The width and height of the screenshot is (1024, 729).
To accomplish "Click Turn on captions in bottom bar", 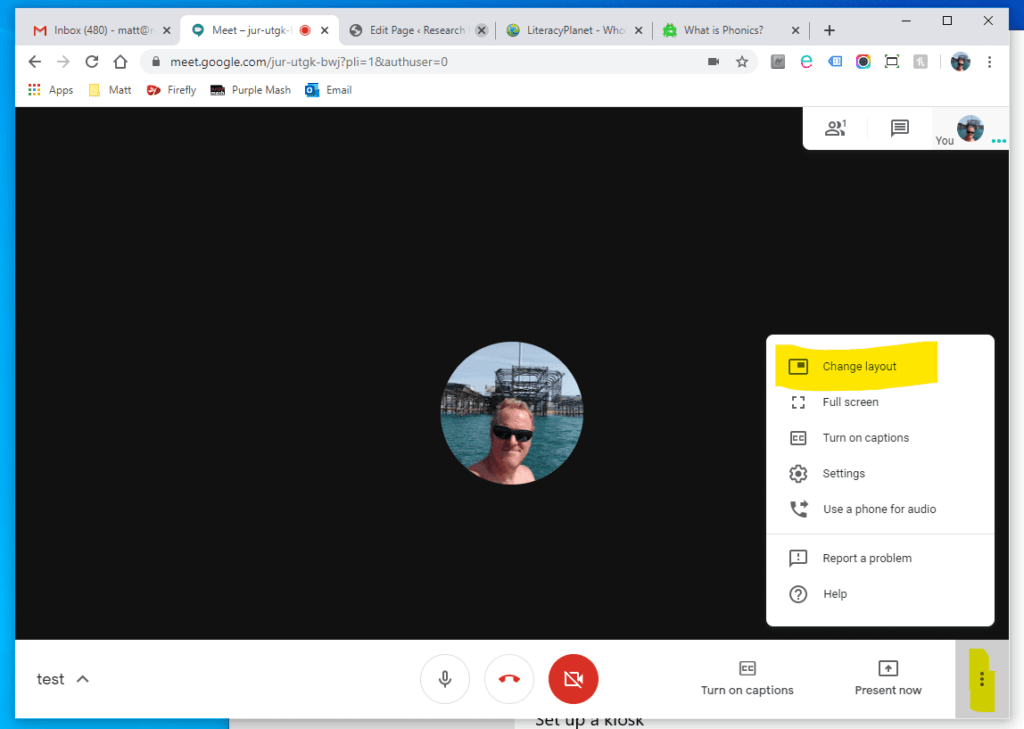I will (747, 679).
